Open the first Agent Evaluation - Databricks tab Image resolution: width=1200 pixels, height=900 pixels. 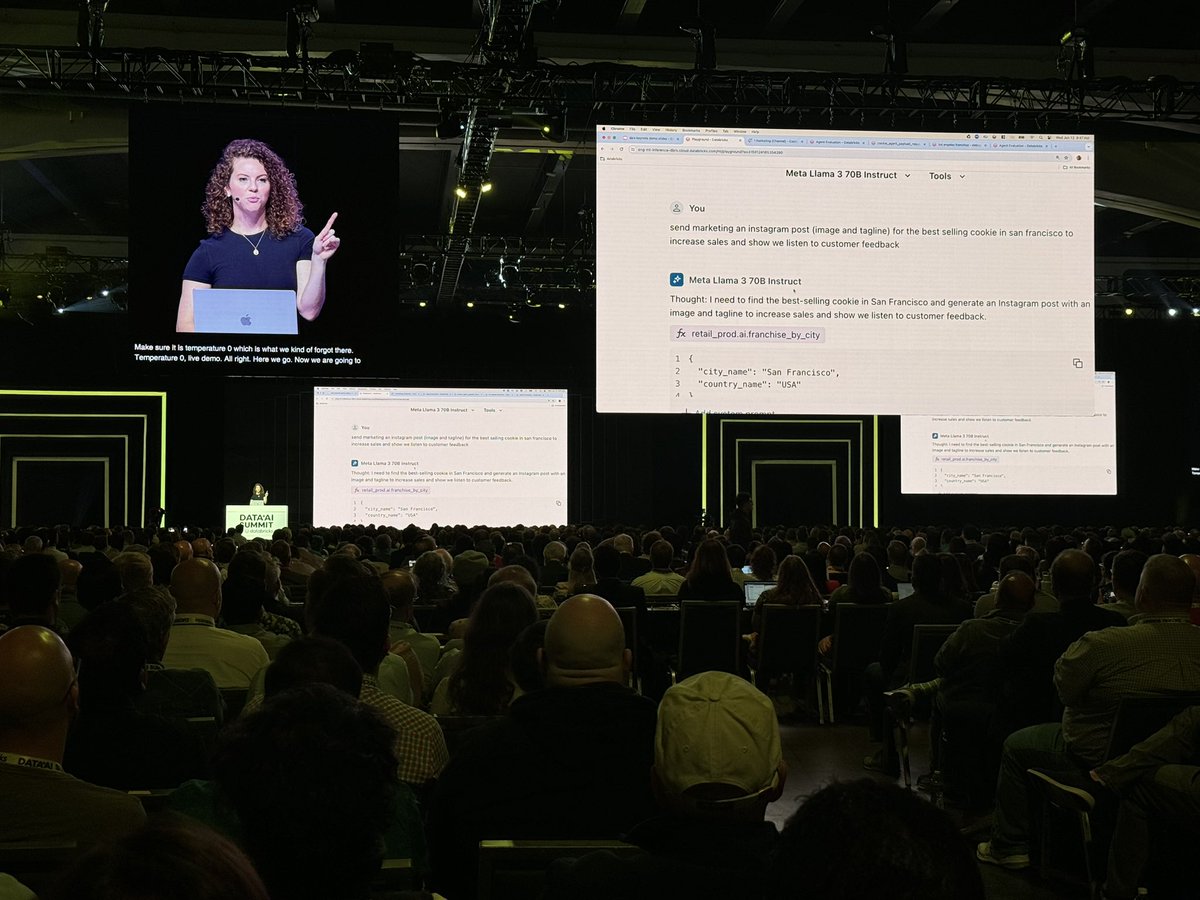click(838, 142)
